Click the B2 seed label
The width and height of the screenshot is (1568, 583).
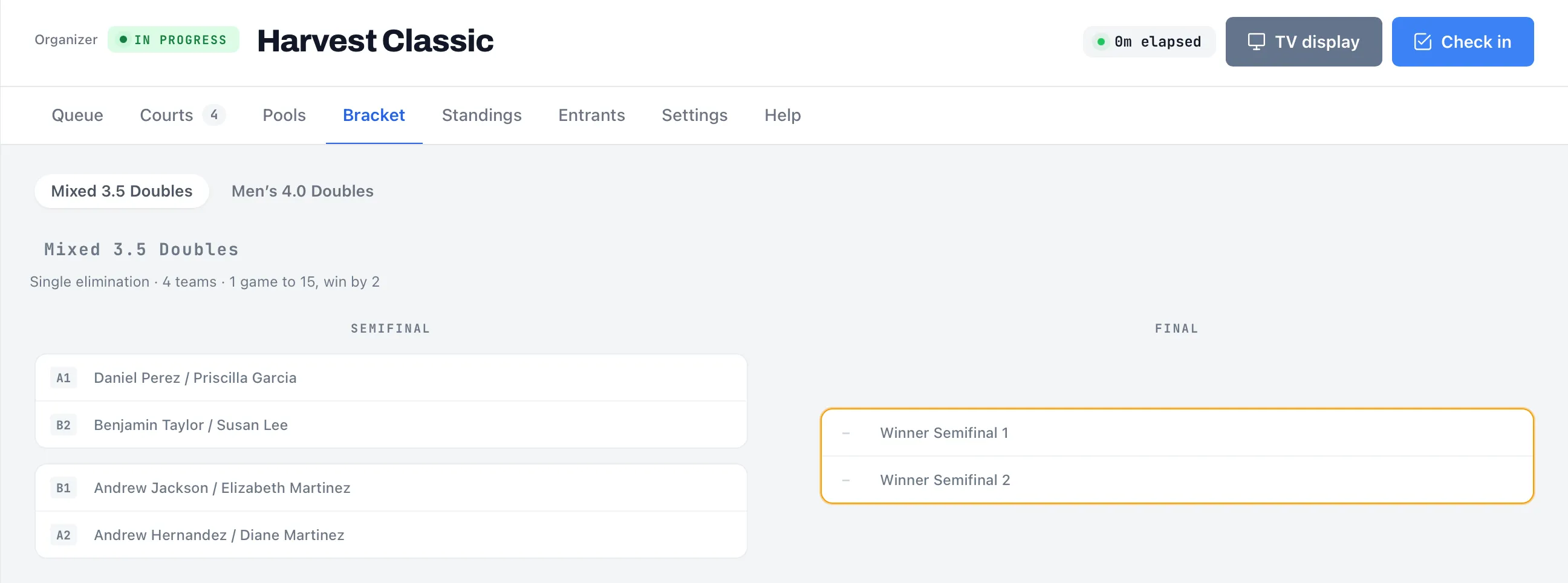[63, 425]
